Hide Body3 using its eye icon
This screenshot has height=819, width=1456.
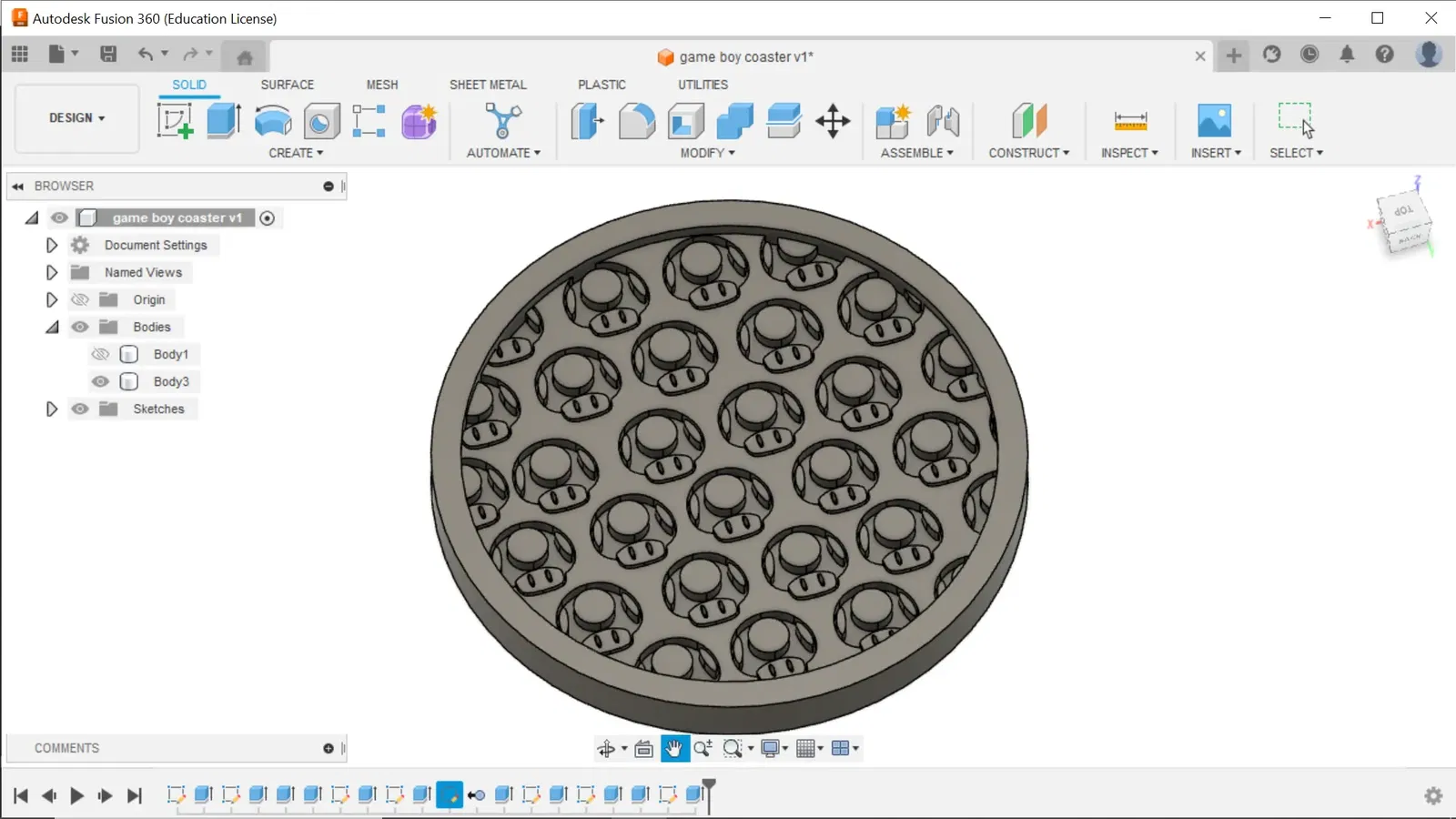click(x=101, y=381)
